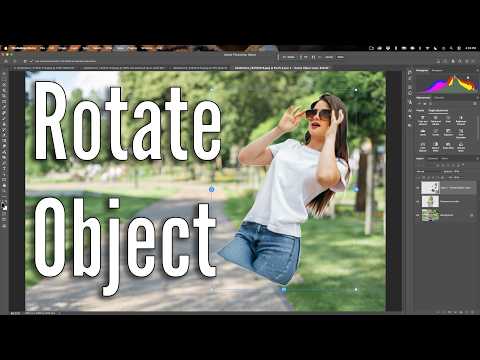Click the bottom-right transform handle on canvas
Viewport: 480px width, 360px height.
pos(356,290)
